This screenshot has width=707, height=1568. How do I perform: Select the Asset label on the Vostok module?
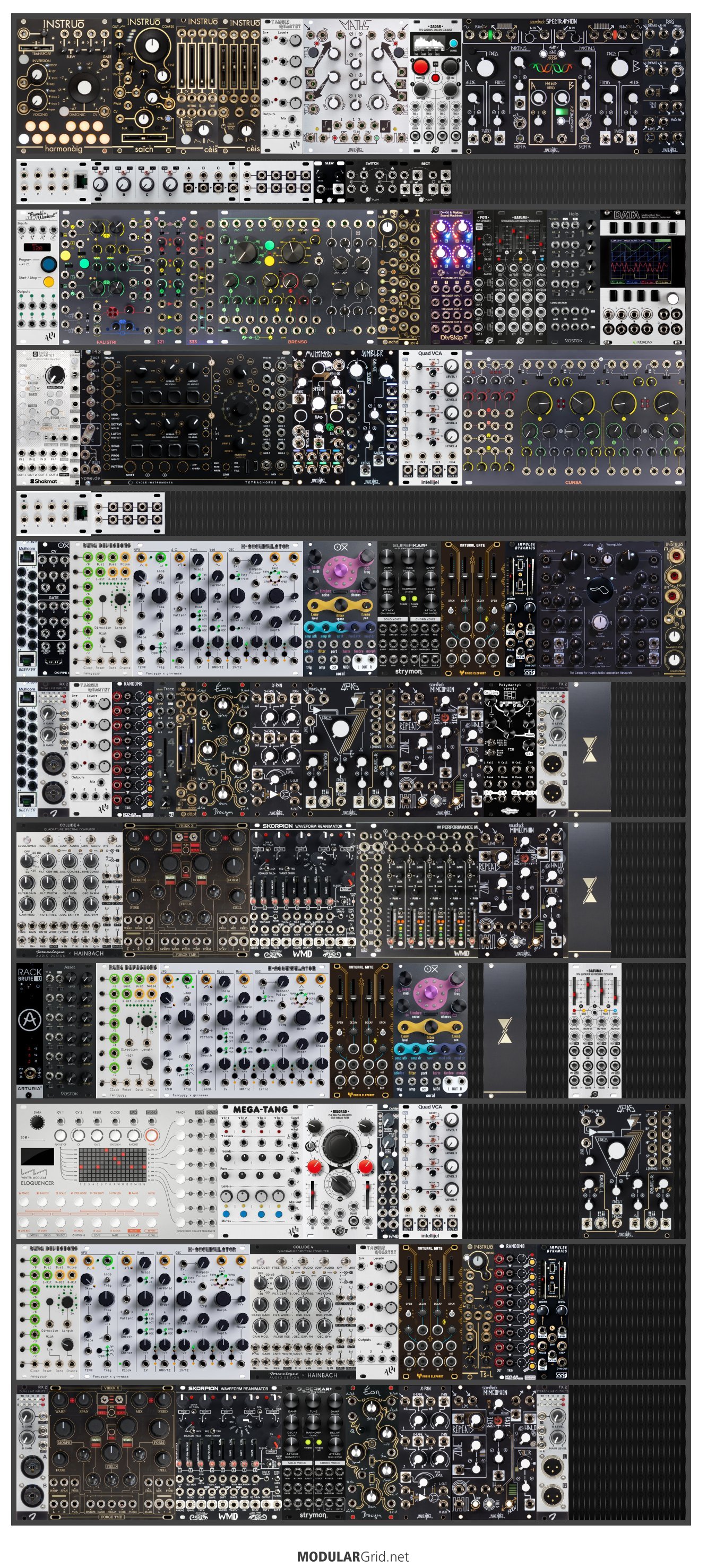click(x=69, y=967)
